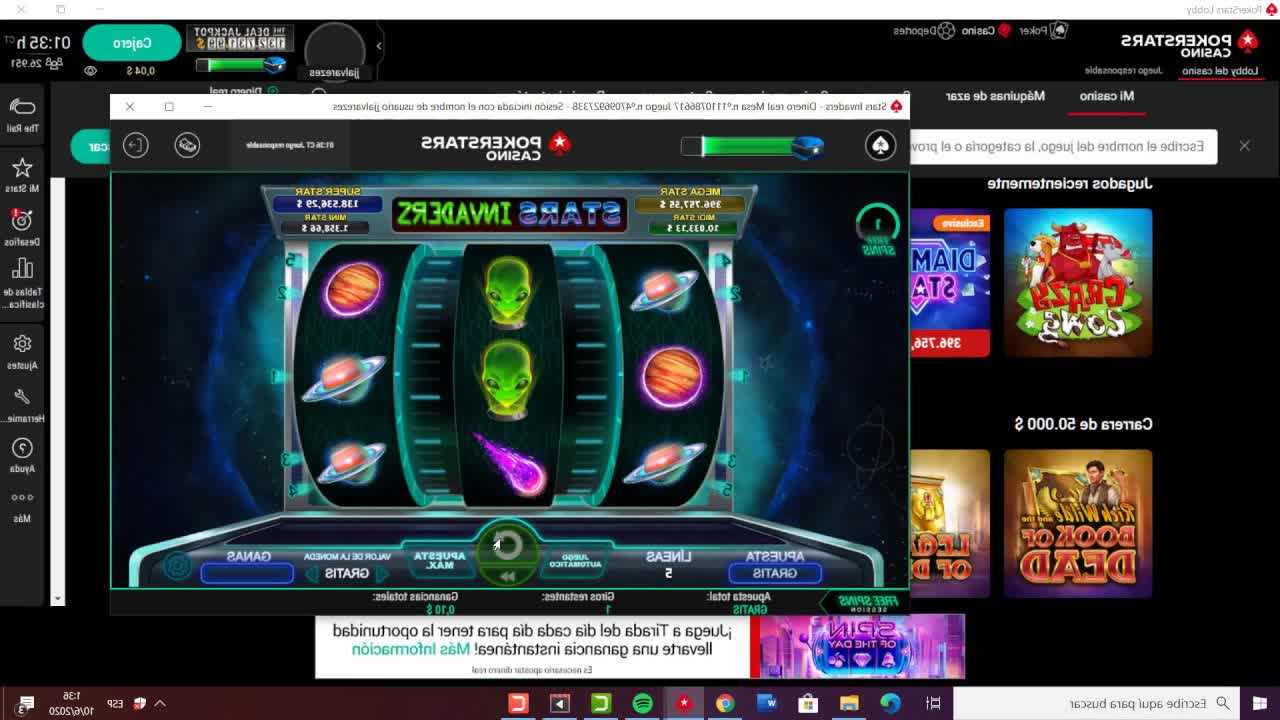Click the exit-game icon in the slot header

pyautogui.click(x=135, y=145)
